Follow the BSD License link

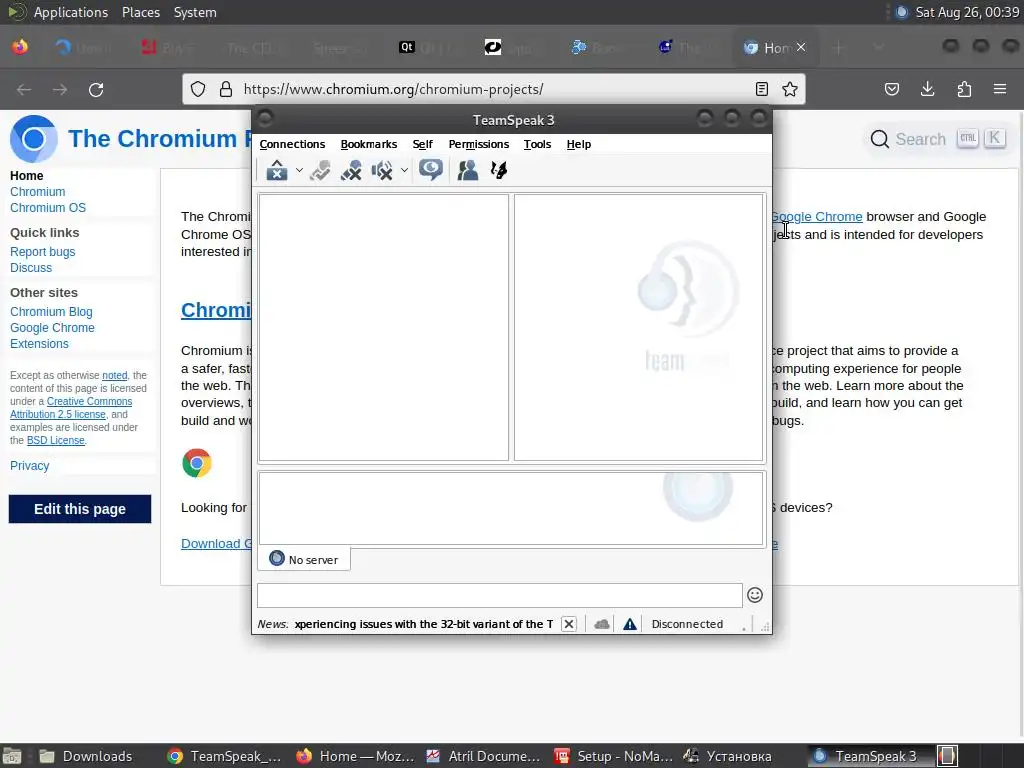(x=56, y=441)
